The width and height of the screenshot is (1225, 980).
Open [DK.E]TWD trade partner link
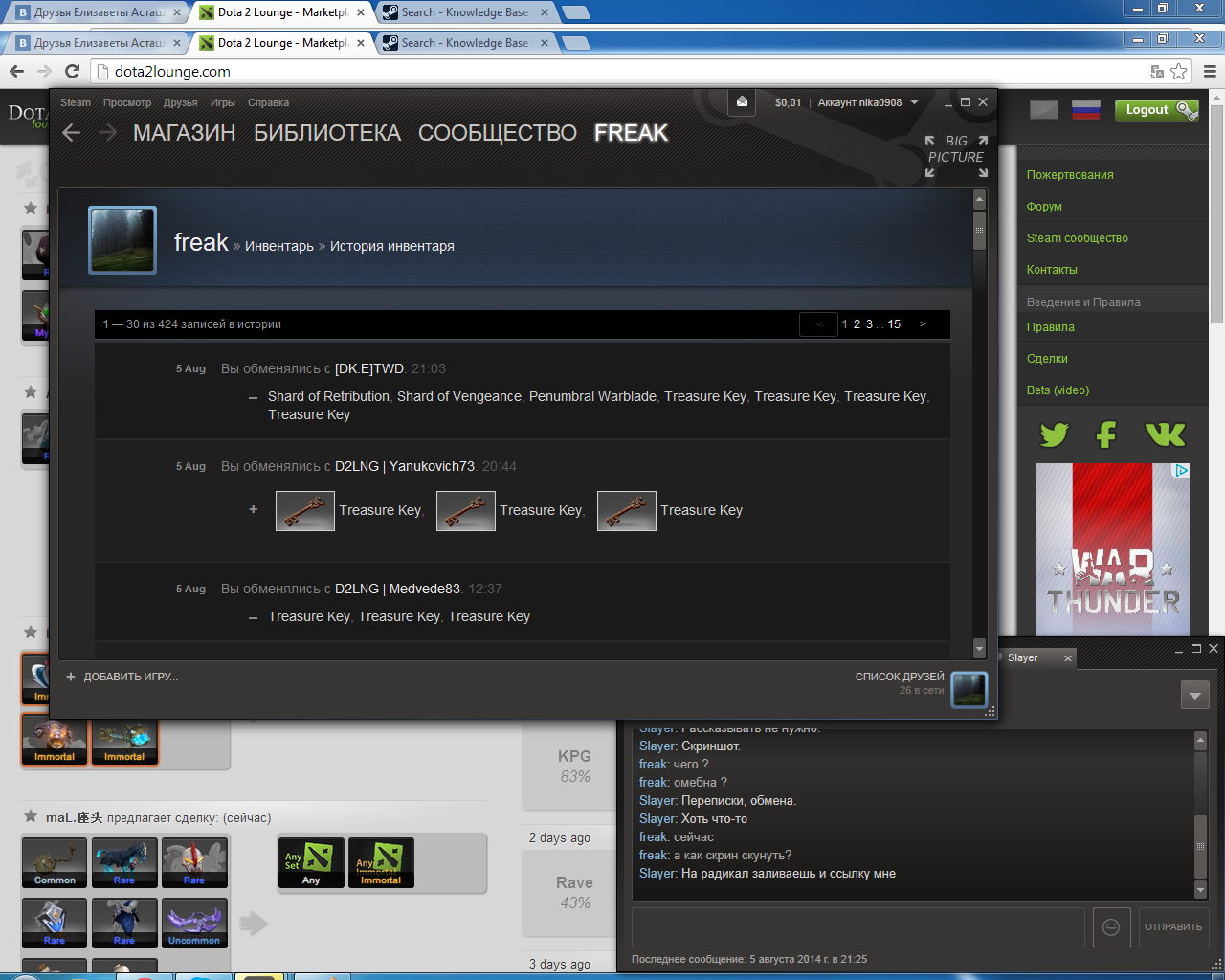(369, 368)
